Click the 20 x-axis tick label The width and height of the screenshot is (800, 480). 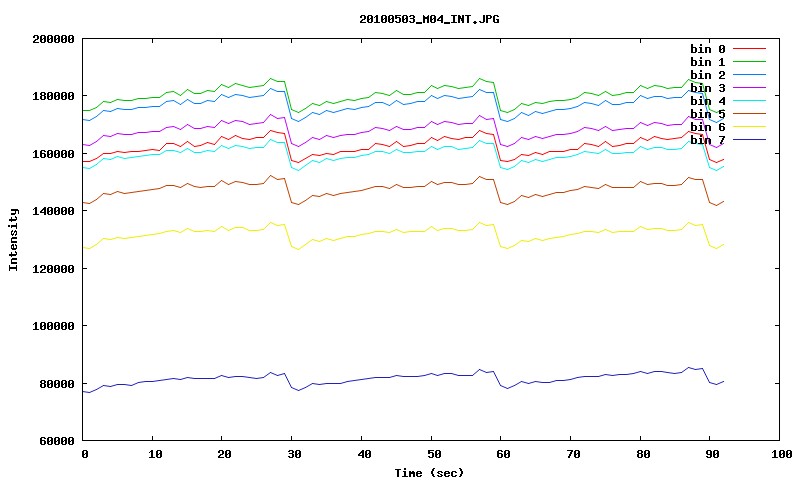[224, 454]
